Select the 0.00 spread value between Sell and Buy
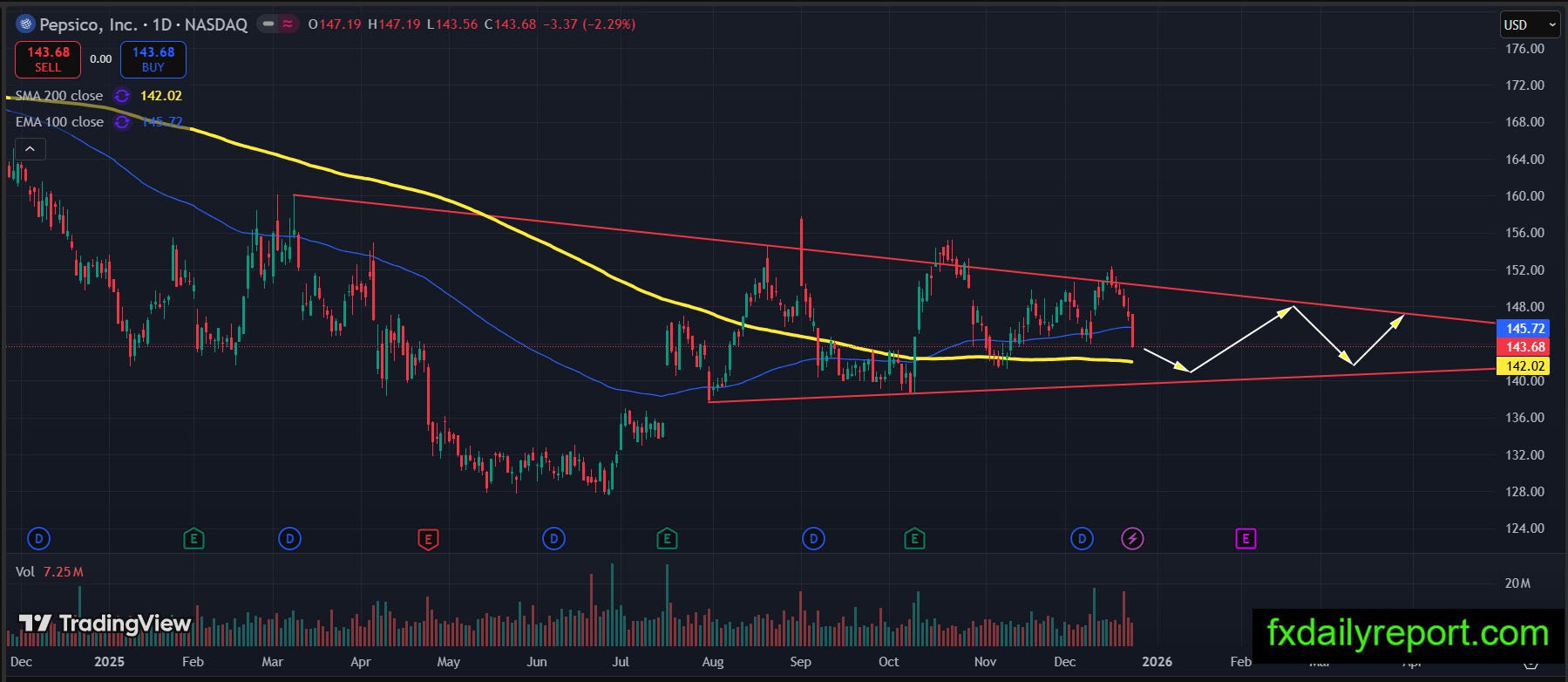 (x=101, y=59)
